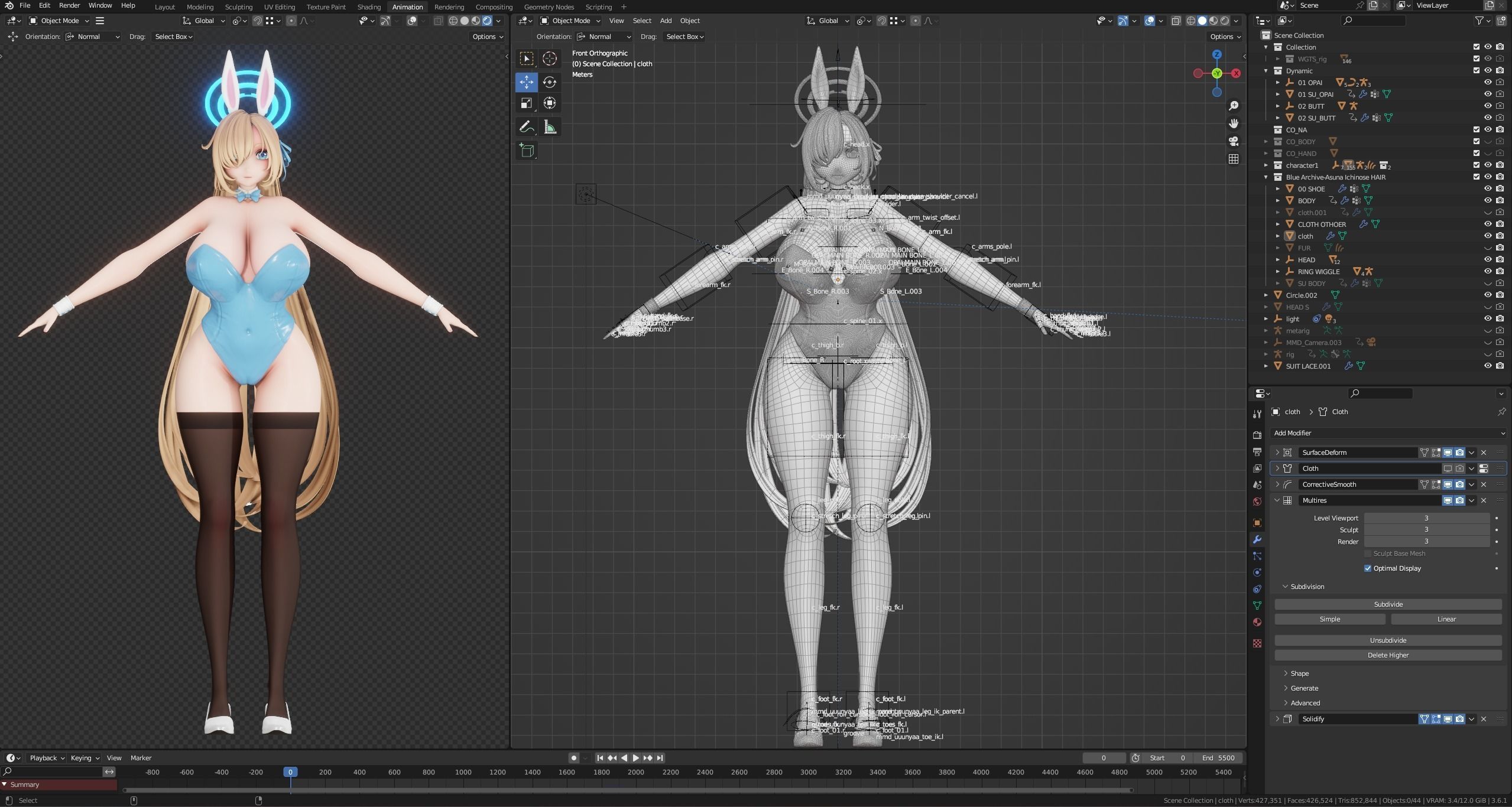Open the View Layer properties tab
This screenshot has height=807, width=1512.
(1257, 468)
